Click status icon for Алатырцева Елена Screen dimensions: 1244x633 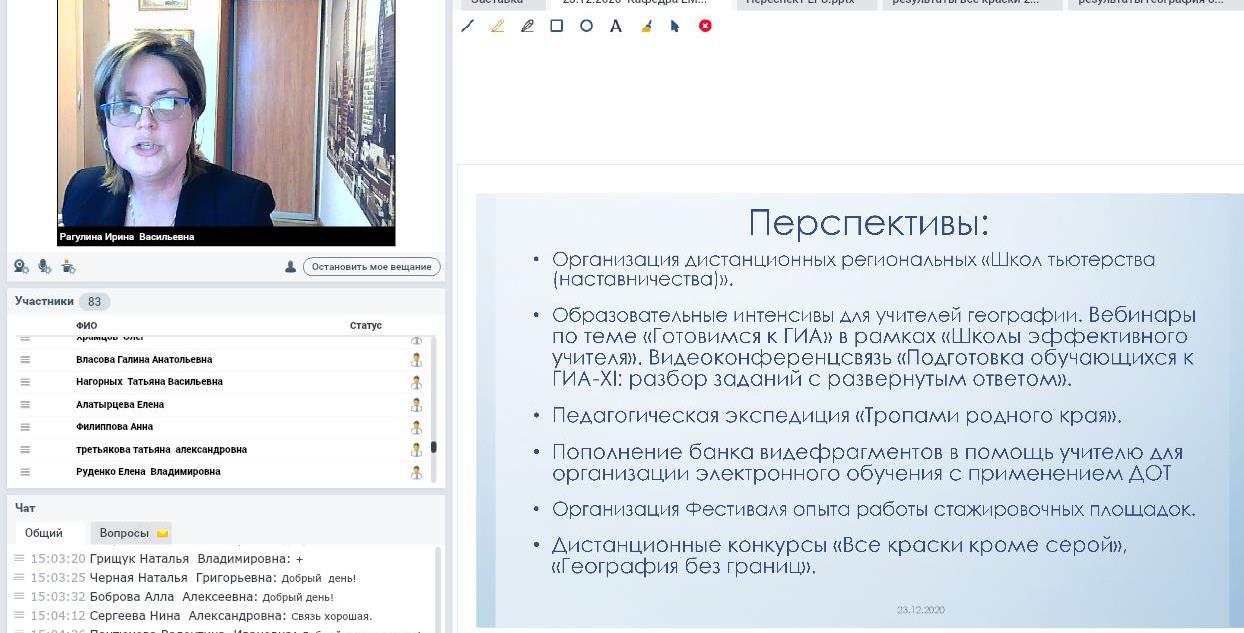tap(416, 405)
